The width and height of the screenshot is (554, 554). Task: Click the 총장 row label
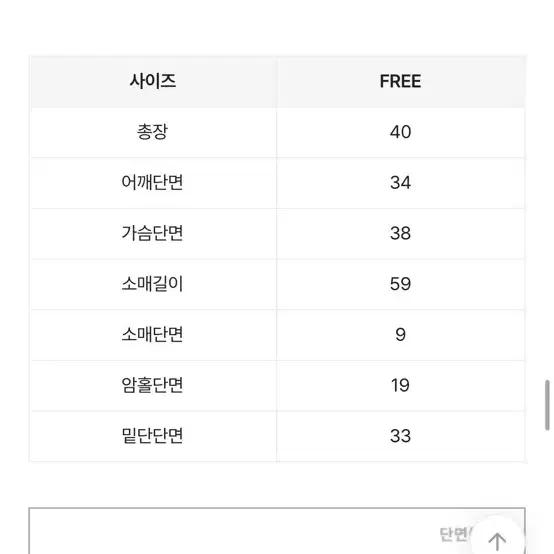pos(153,132)
